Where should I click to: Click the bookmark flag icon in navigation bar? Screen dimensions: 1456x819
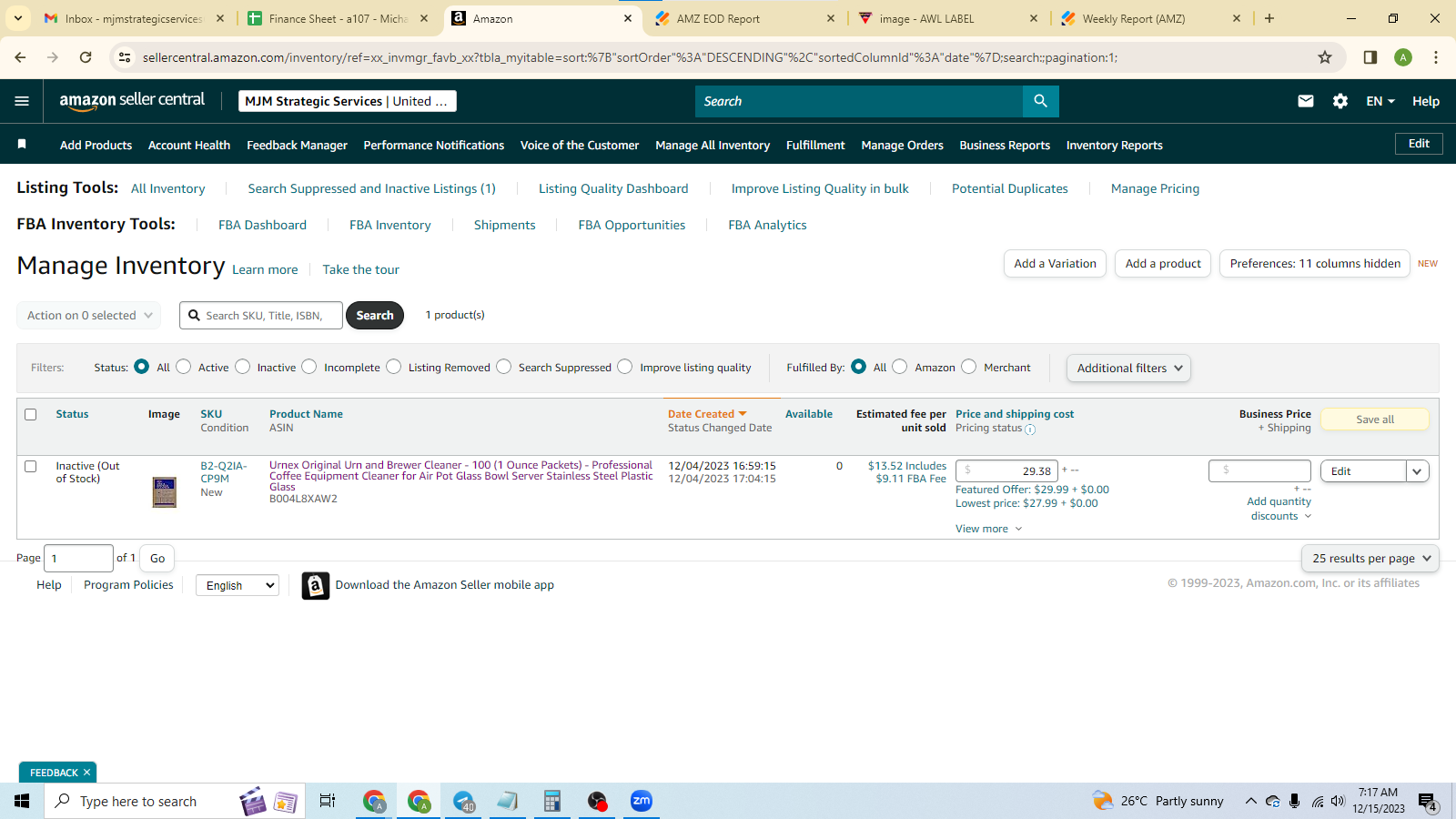click(x=22, y=144)
